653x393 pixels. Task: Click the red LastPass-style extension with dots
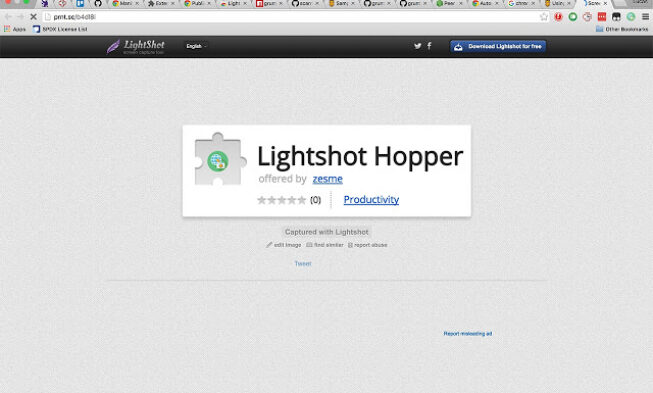click(602, 17)
